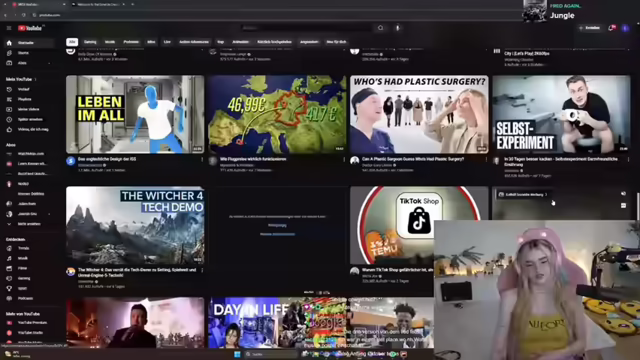Expand the Mein YouTube section chevron
This screenshot has height=360, width=640.
click(36, 79)
